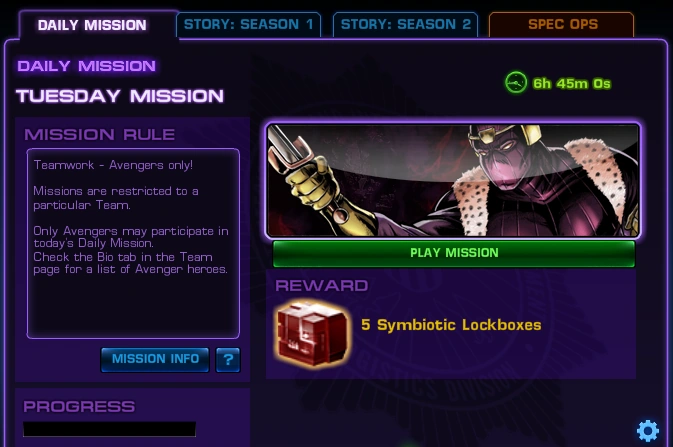Click the mission progress bar
The height and width of the screenshot is (447, 673).
coord(109,429)
